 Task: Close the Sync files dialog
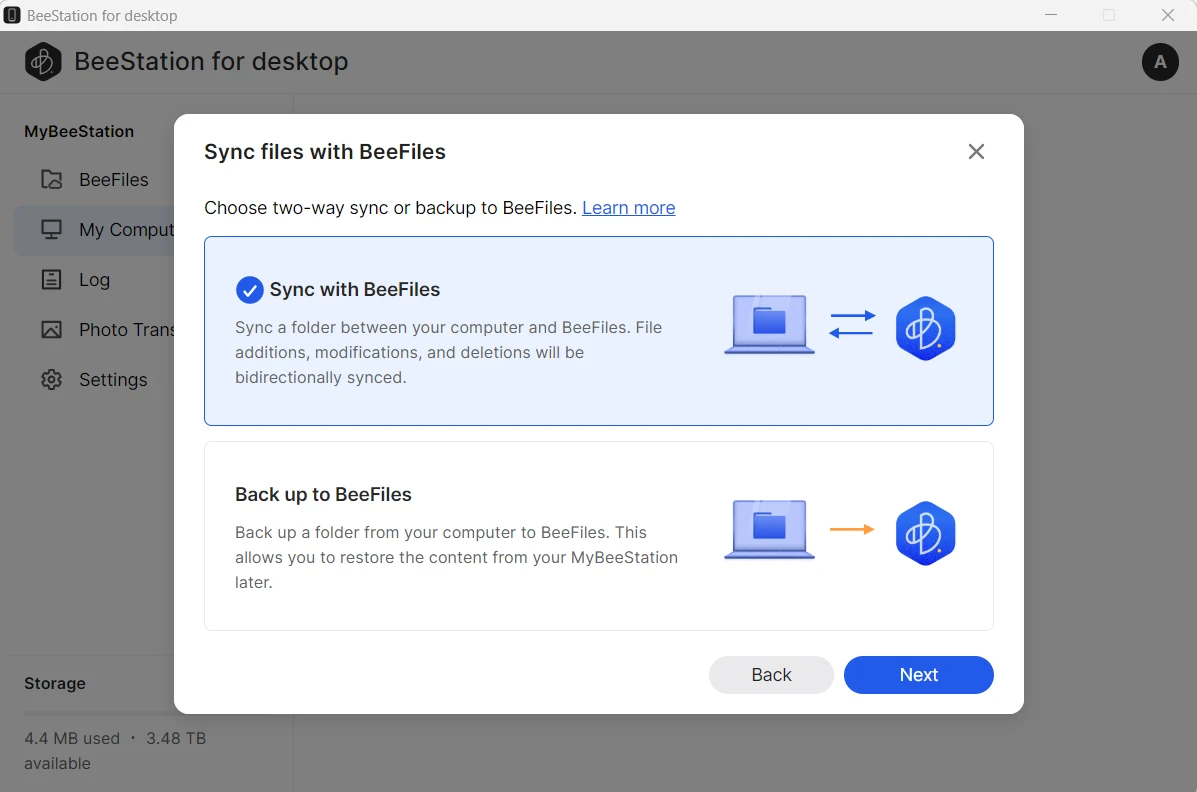click(x=976, y=152)
